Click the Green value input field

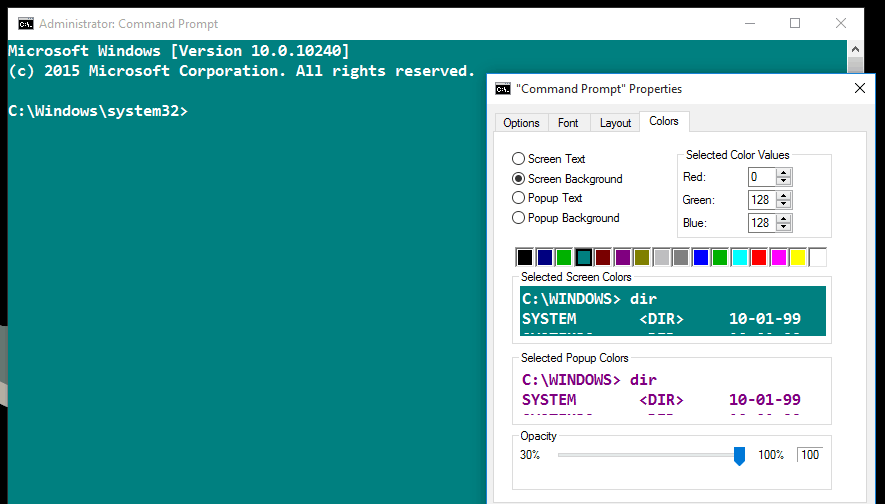tap(762, 200)
